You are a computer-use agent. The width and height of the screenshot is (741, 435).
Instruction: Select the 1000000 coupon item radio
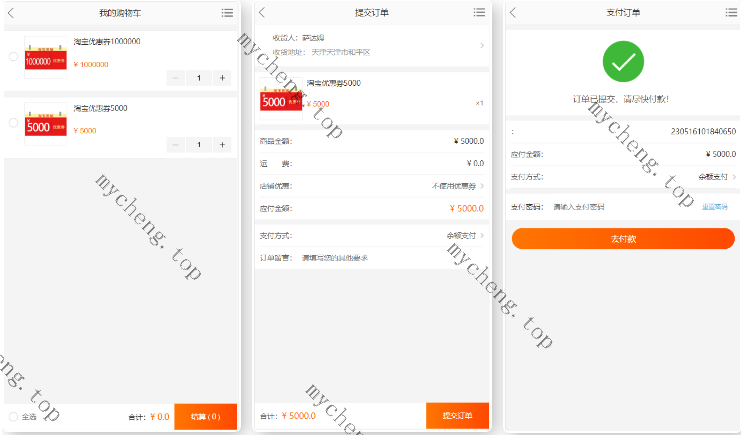13,57
